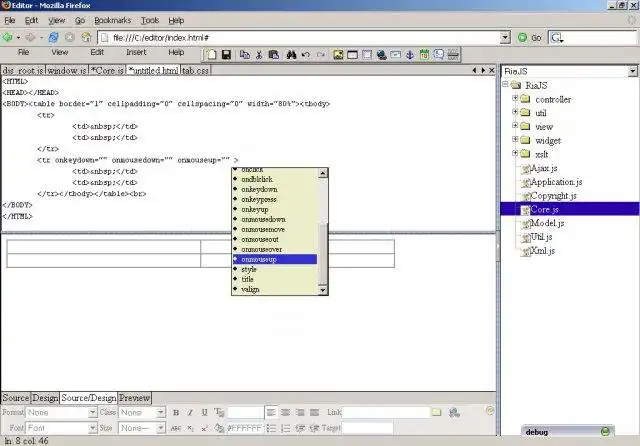Switch to Source view tab
This screenshot has width=640, height=446.
pyautogui.click(x=16, y=398)
